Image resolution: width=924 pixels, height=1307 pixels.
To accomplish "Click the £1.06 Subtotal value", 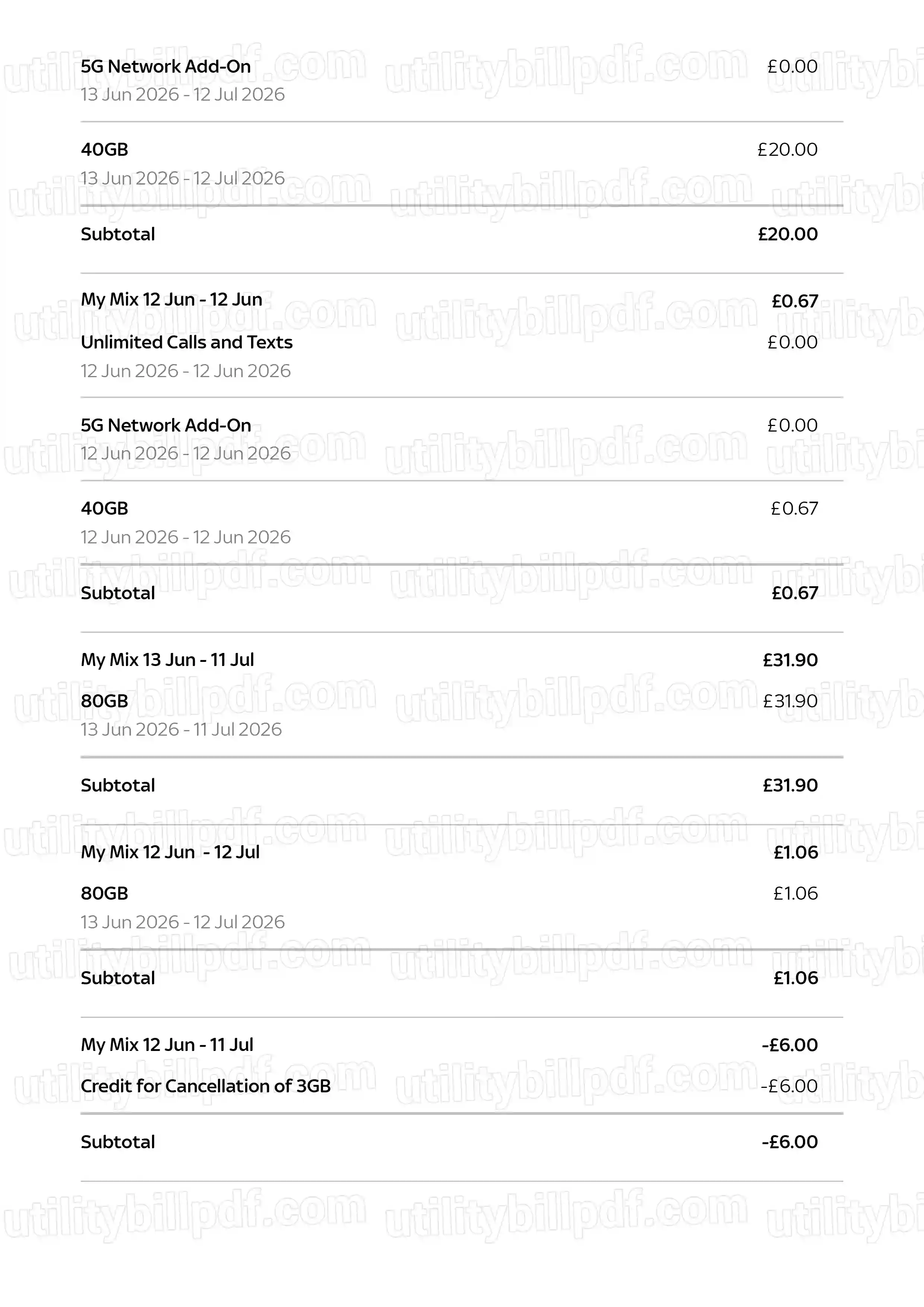I will click(795, 978).
